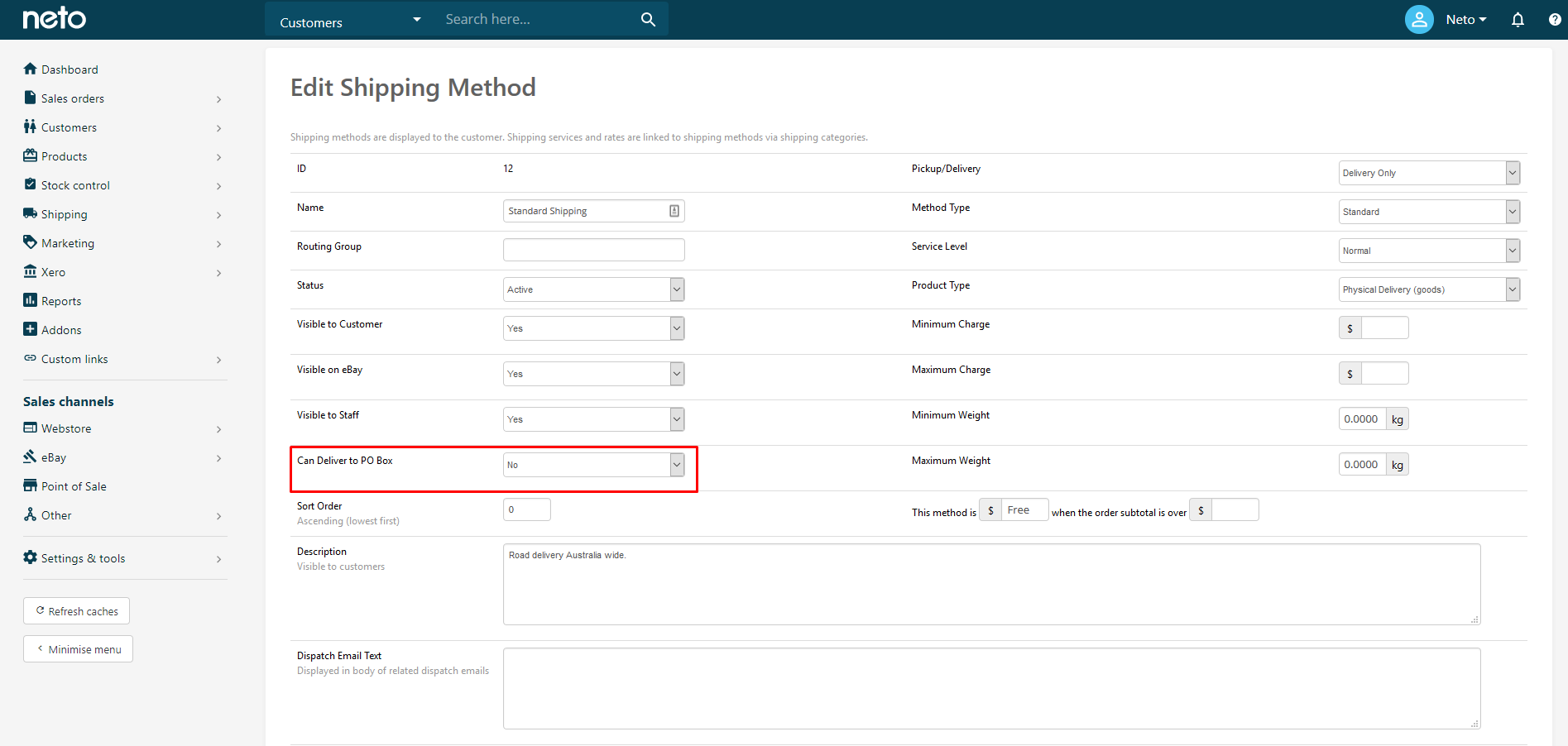Click the Marketing tag icon
This screenshot has width=1568, height=746.
tap(31, 242)
